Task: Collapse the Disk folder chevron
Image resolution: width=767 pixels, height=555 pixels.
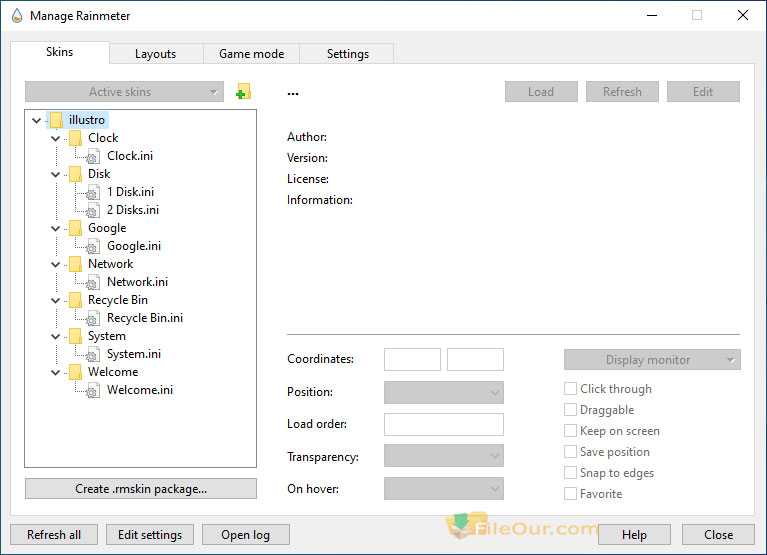Action: (x=56, y=175)
